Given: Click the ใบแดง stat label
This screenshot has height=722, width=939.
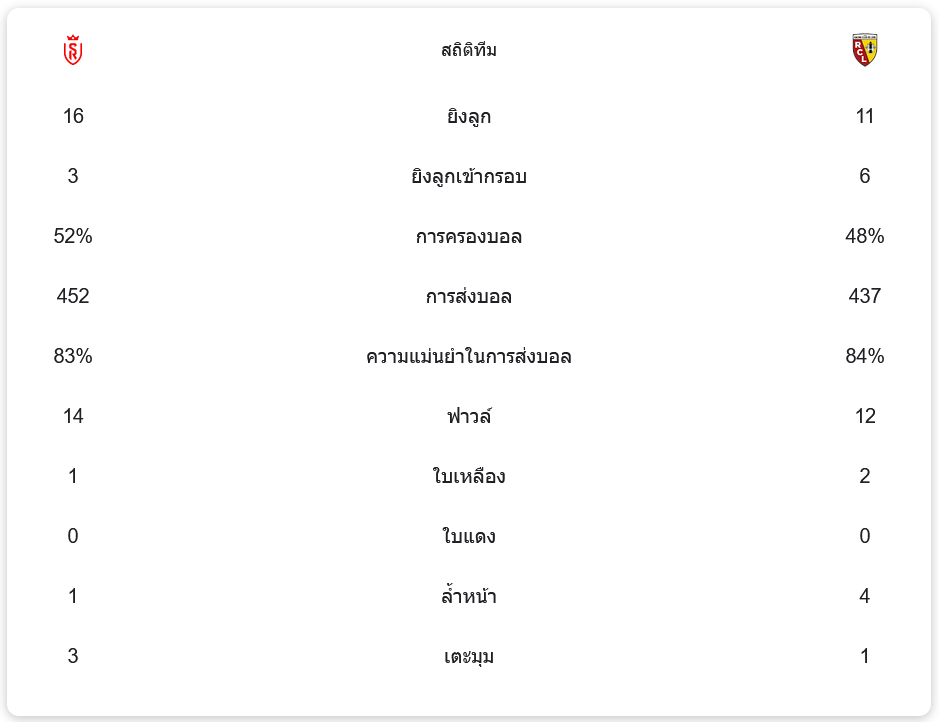Looking at the screenshot, I should (469, 537).
